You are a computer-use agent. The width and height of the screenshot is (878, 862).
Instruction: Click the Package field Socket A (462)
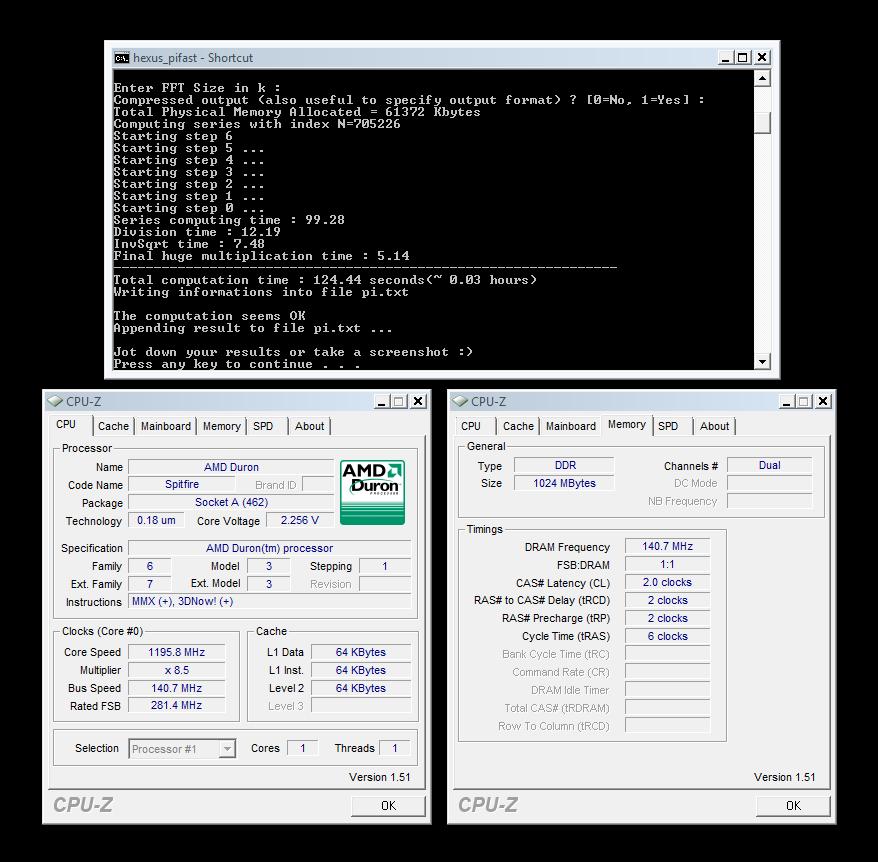[231, 502]
